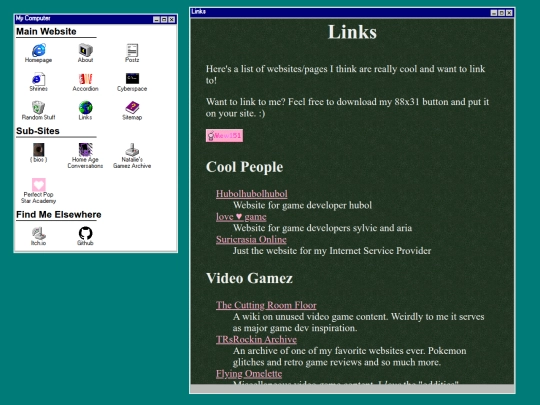Close the Links window
The width and height of the screenshot is (540, 405).
[509, 13]
